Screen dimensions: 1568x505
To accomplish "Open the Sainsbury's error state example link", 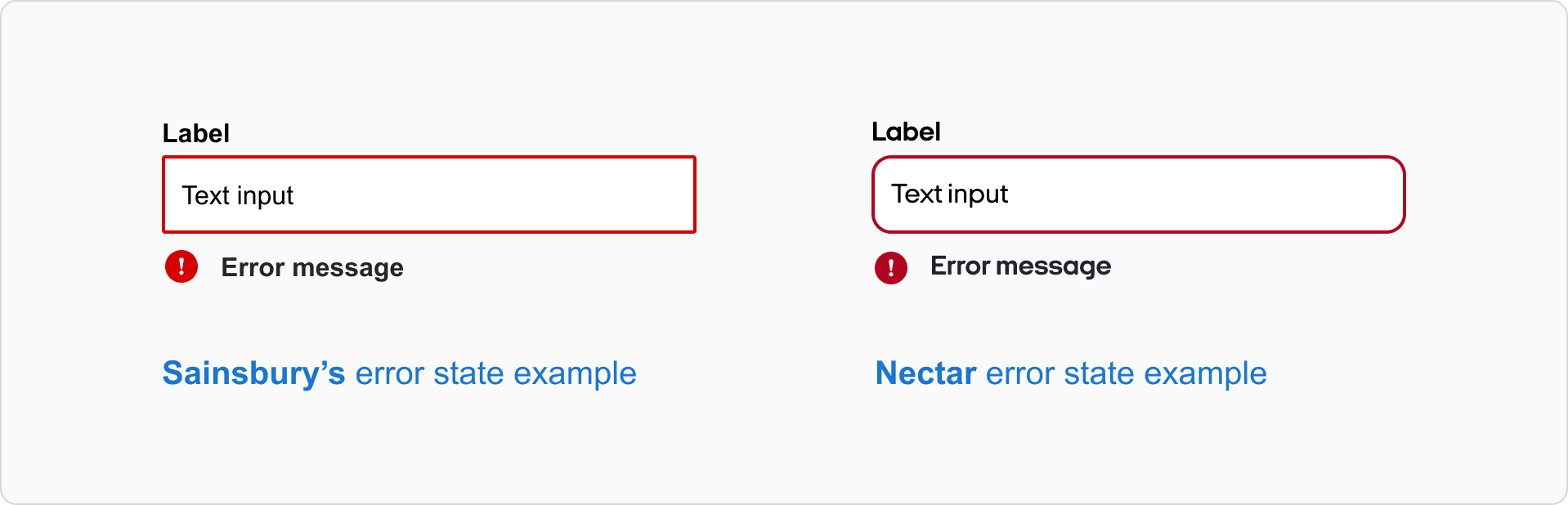I will 400,373.
